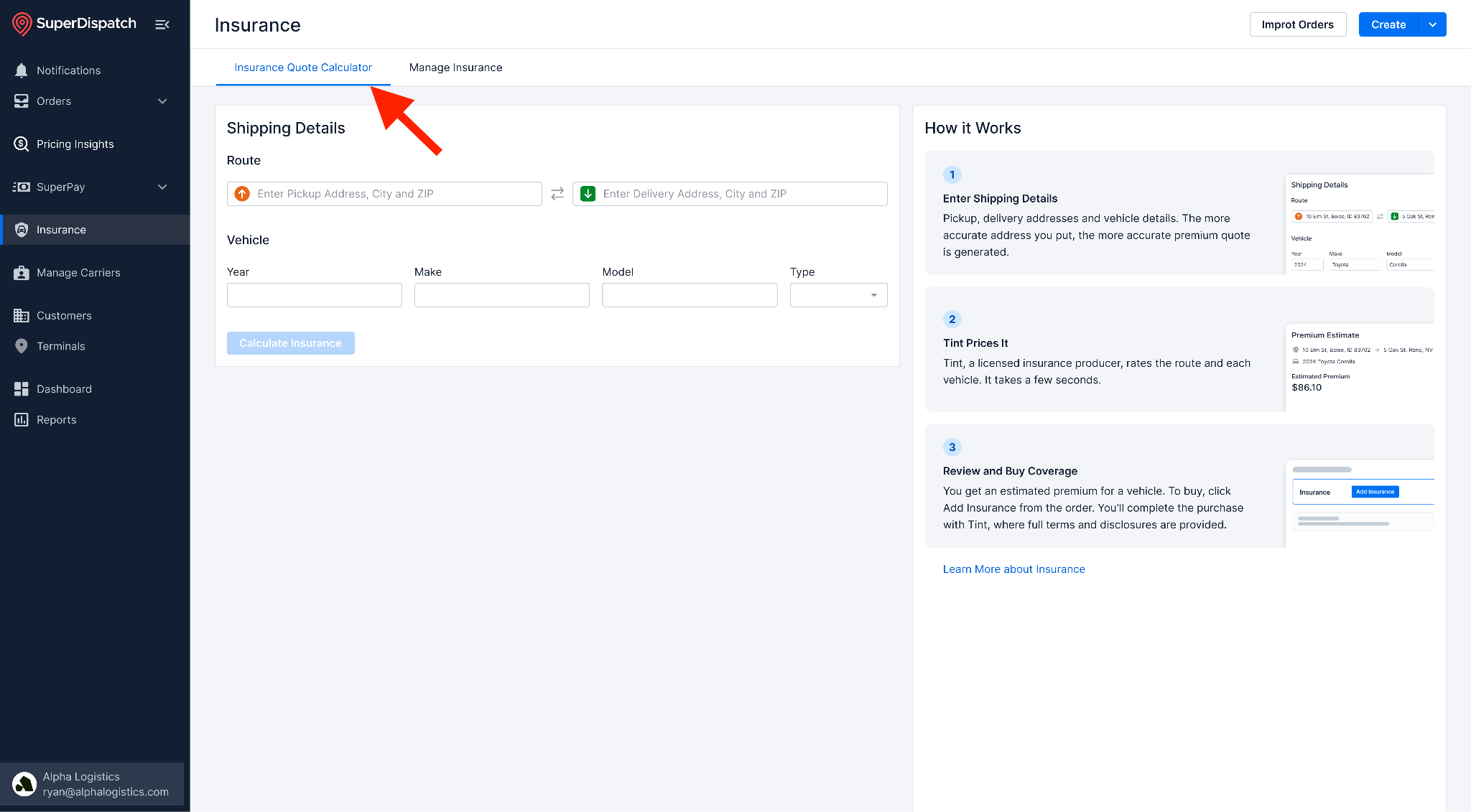The image size is (1471, 812).
Task: Open Learn More about Insurance link
Action: (x=1013, y=569)
